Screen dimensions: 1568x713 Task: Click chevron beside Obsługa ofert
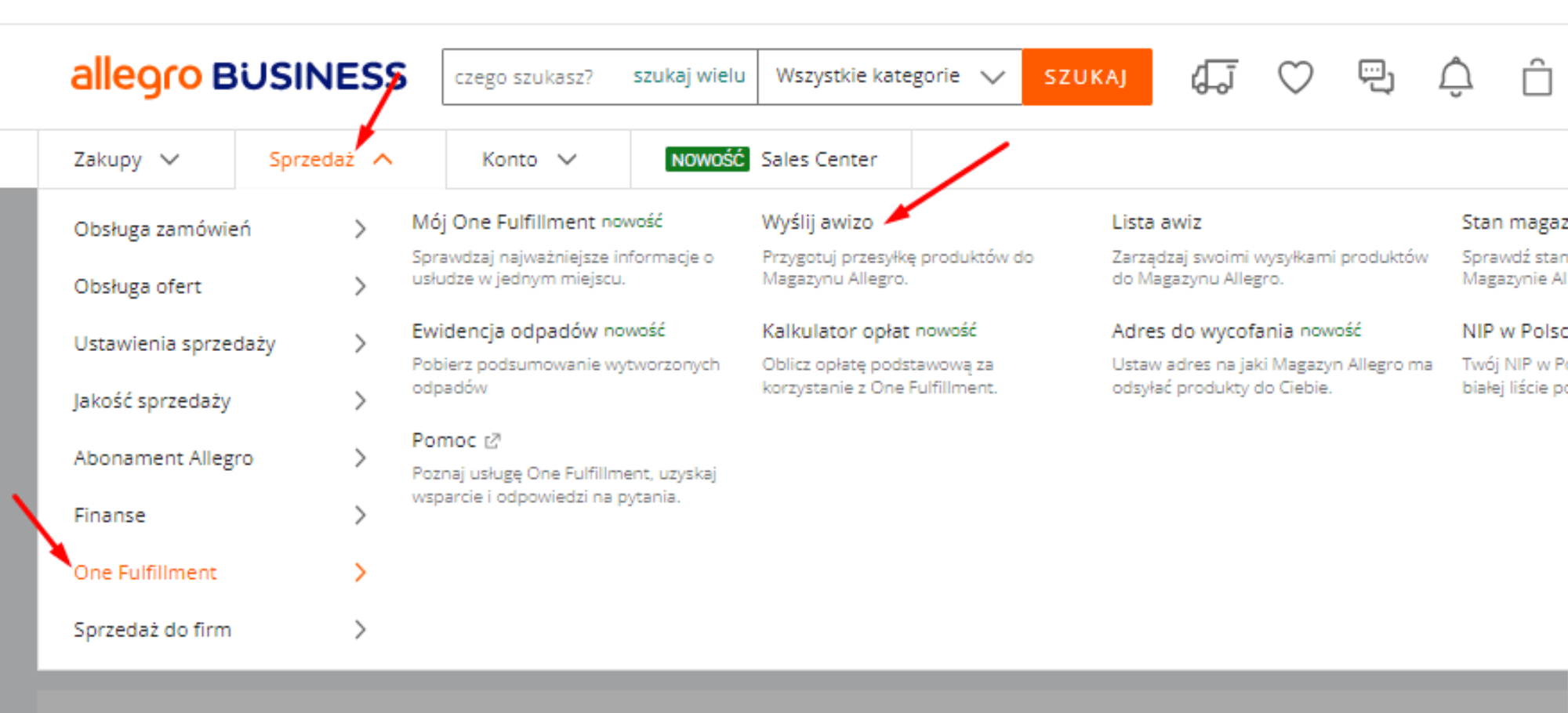pos(360,286)
